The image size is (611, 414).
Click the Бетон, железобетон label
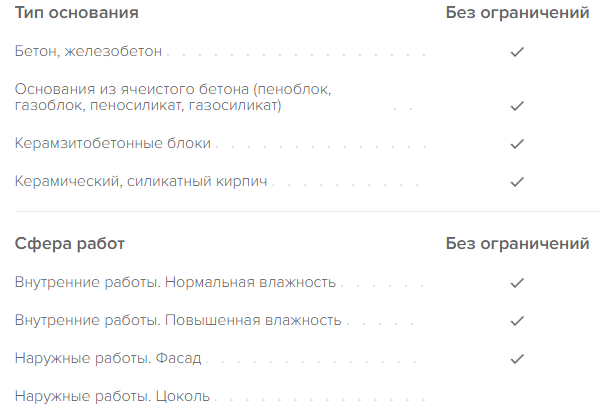click(x=88, y=51)
